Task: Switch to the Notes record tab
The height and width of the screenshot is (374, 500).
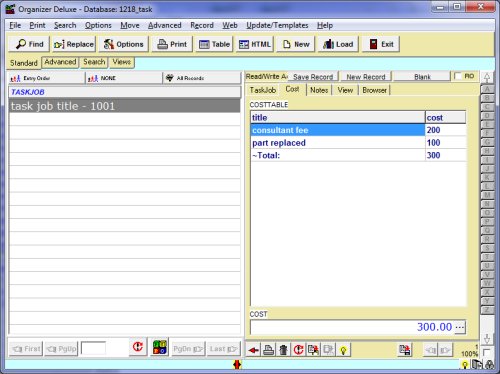Action: pos(319,90)
